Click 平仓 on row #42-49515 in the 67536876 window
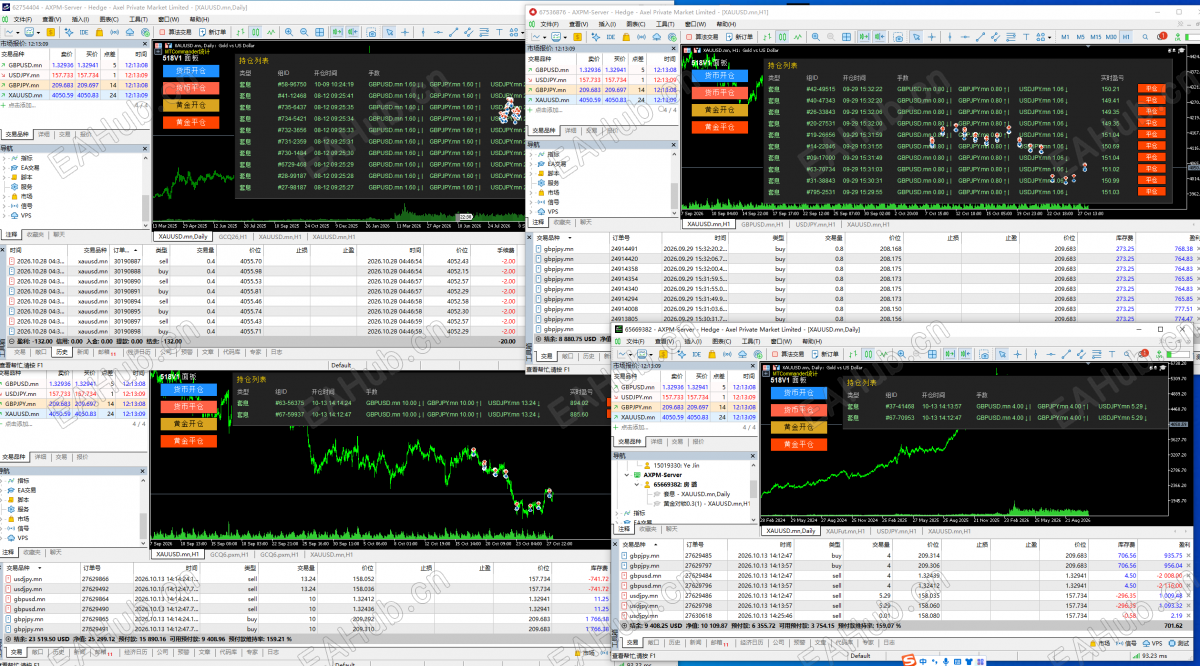Image resolution: width=1200 pixels, height=666 pixels. (1152, 88)
